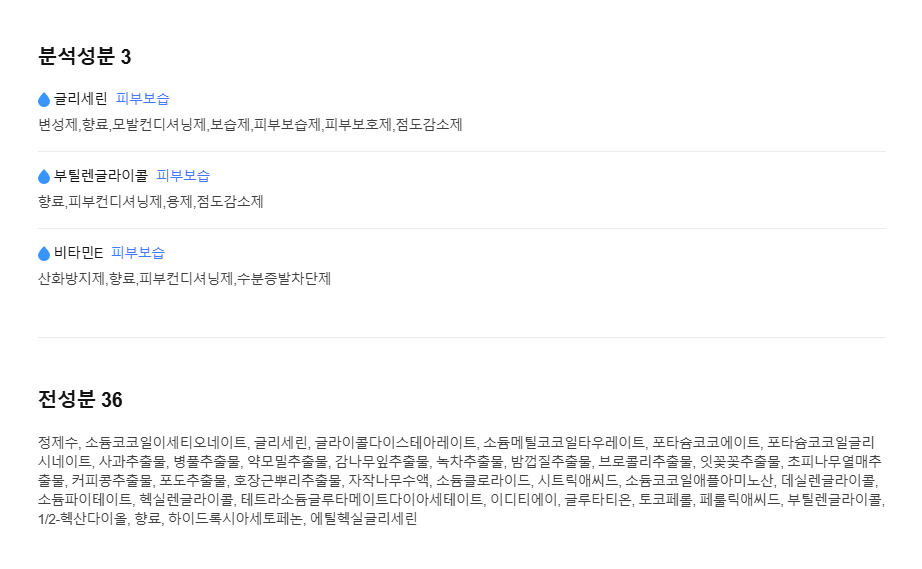Image resolution: width=922 pixels, height=569 pixels.
Task: Click the water drop icon beside 부틸렌글라이콜 heading
Action: tap(44, 176)
